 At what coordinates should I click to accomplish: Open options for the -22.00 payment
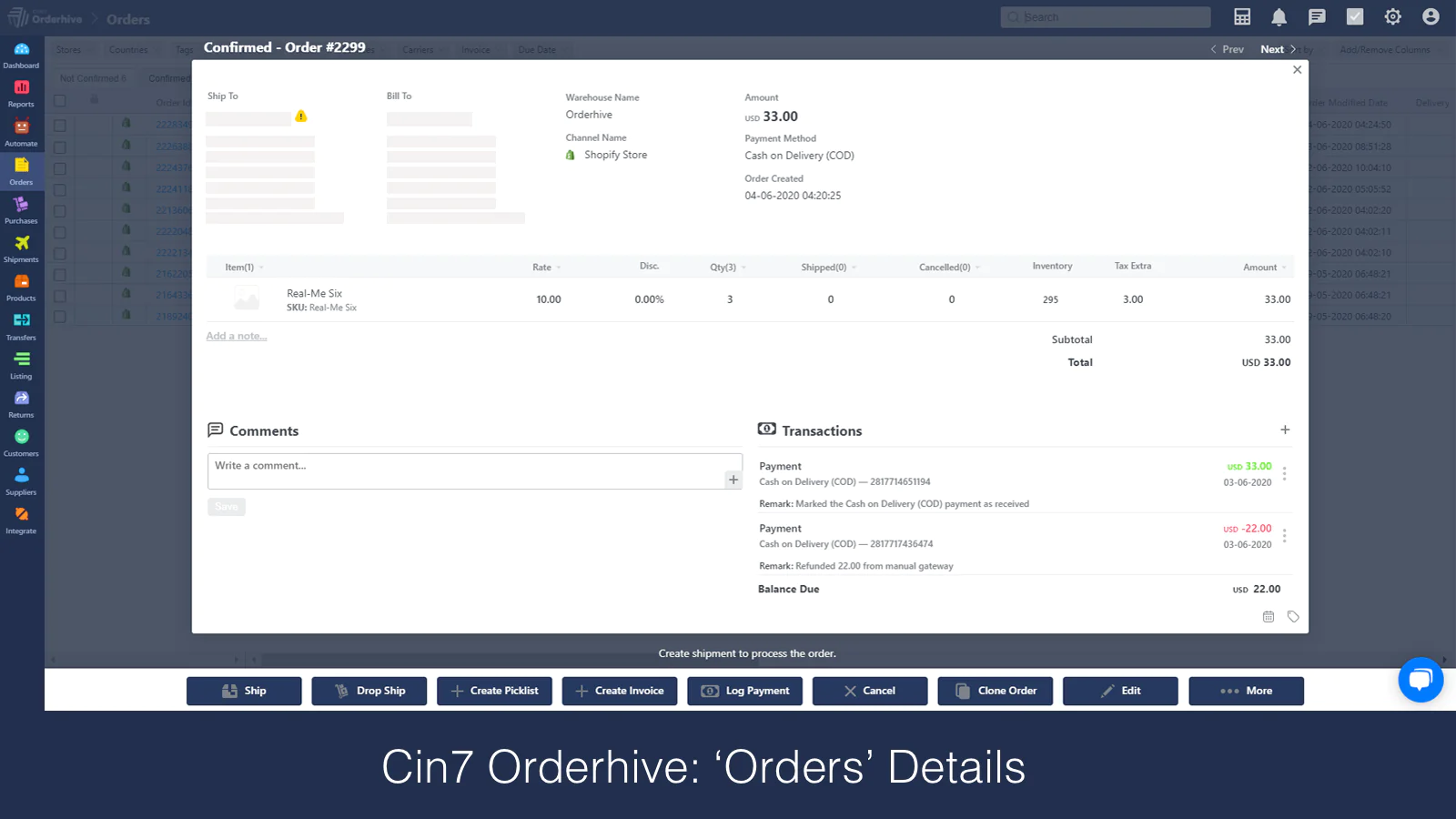1284,536
